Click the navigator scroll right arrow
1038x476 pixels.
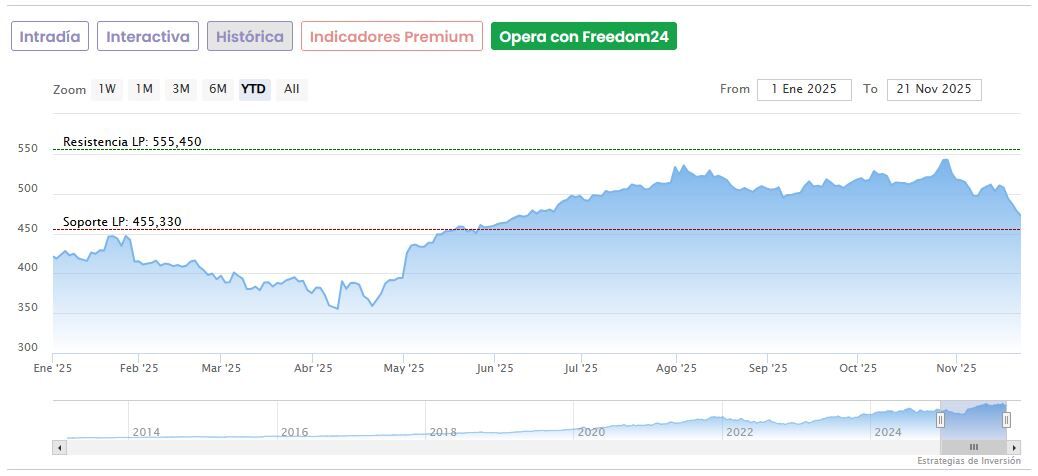coord(1014,447)
